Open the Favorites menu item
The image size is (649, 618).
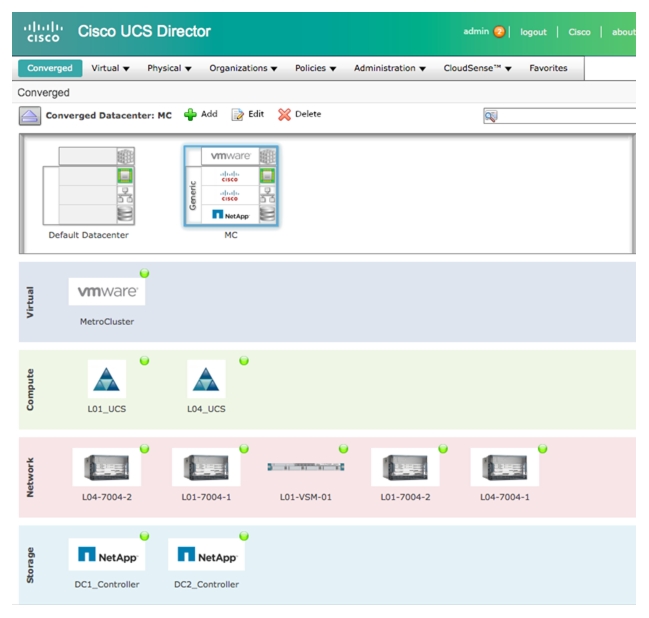(x=548, y=68)
